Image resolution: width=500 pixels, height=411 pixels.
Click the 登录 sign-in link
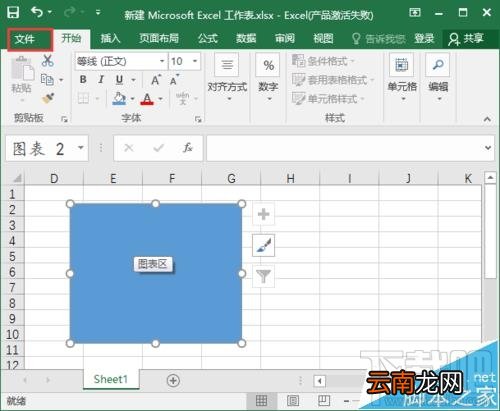pyautogui.click(x=424, y=39)
